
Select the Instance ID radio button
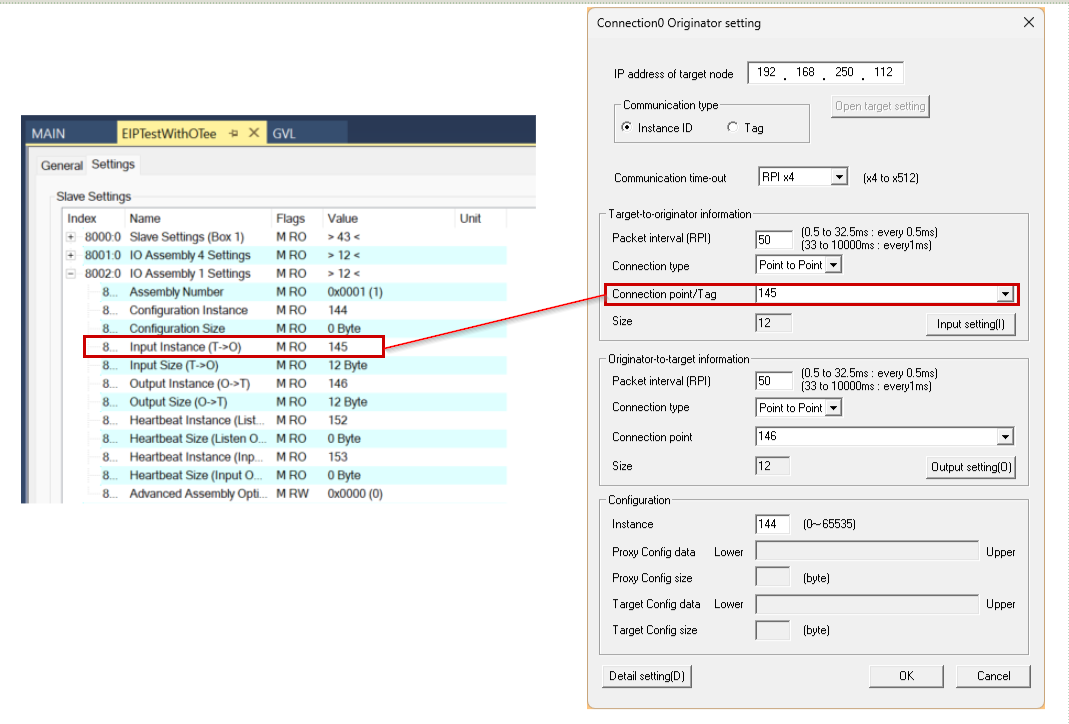tap(627, 128)
